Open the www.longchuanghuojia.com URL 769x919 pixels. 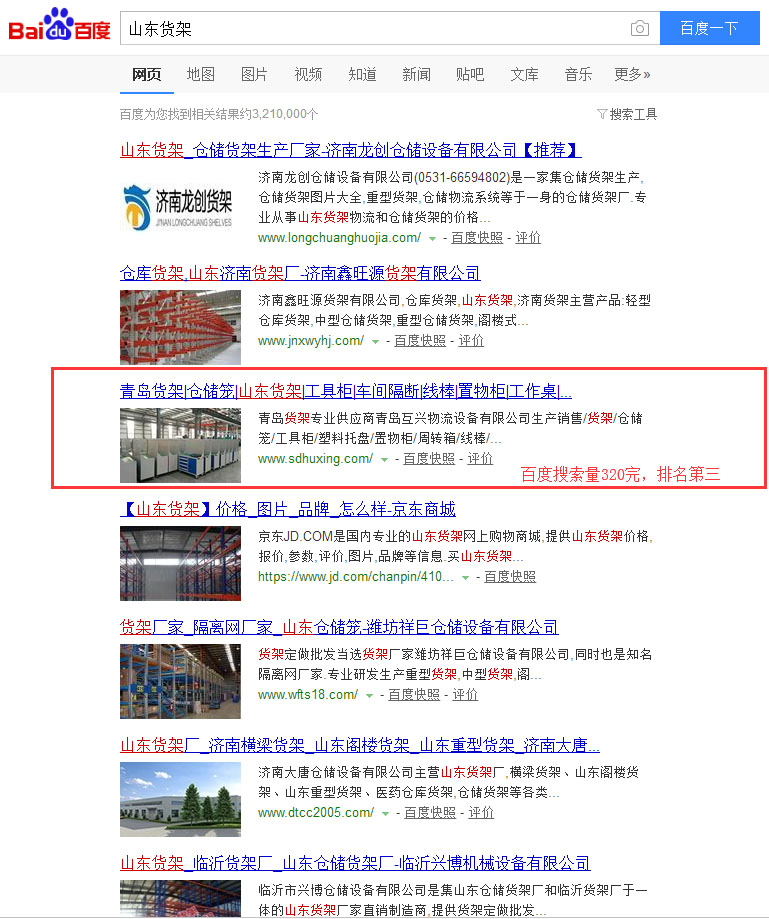pos(339,237)
